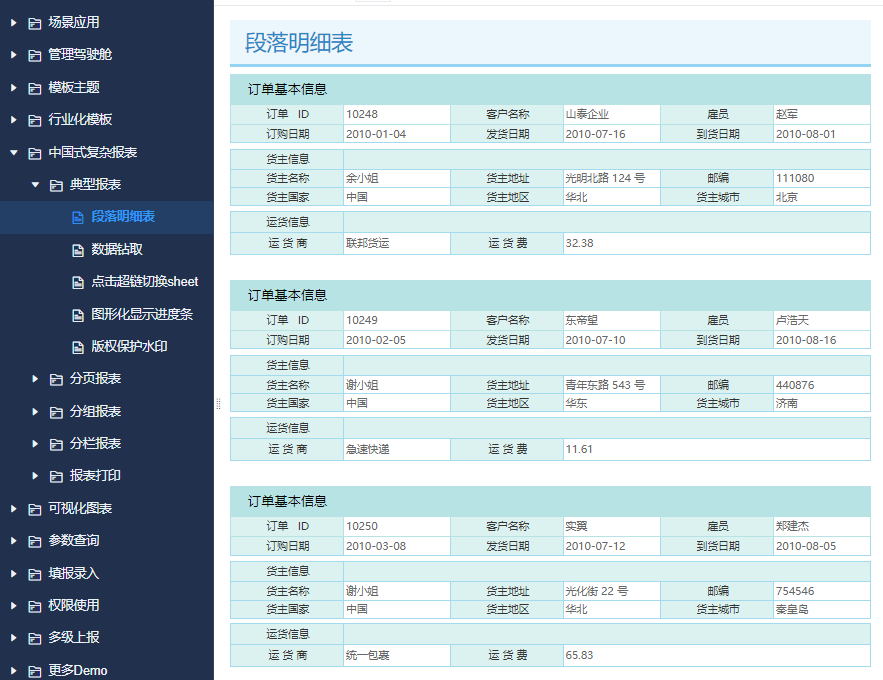Click the folder icon beside 报表打印
The width and height of the screenshot is (883, 680).
[56, 476]
